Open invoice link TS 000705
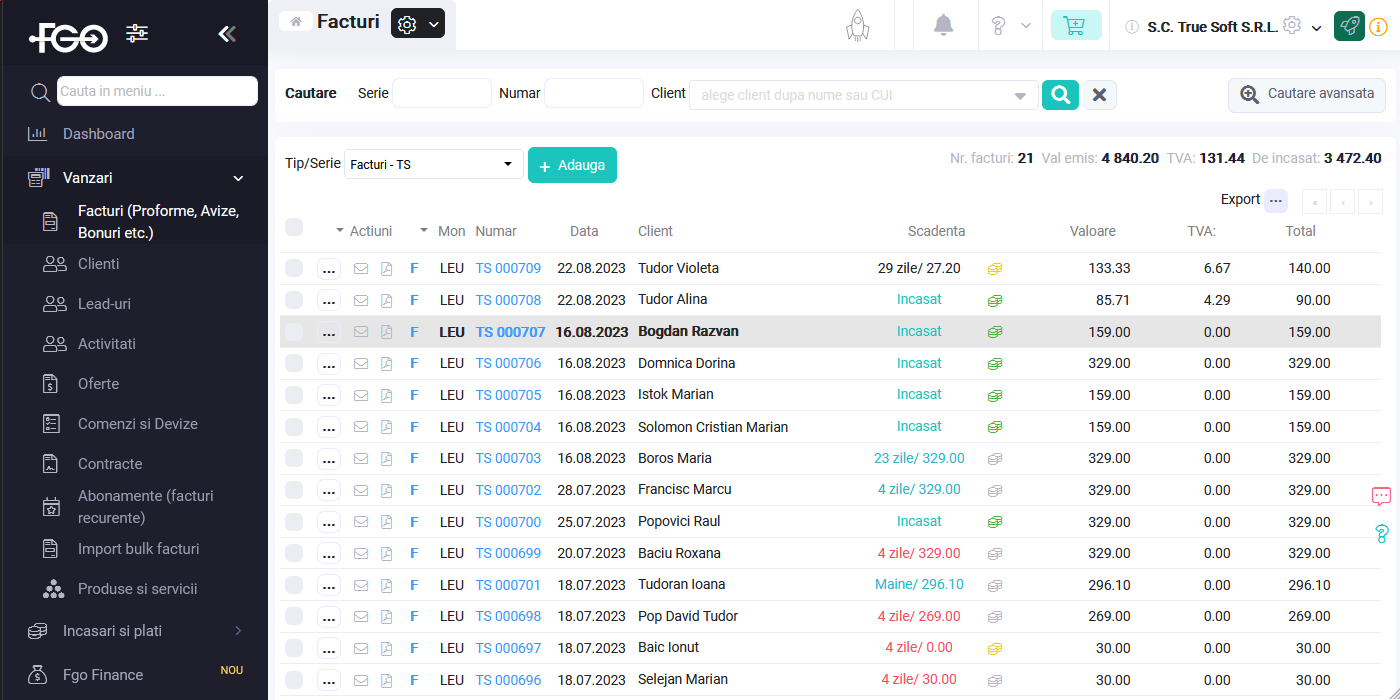 coord(508,395)
